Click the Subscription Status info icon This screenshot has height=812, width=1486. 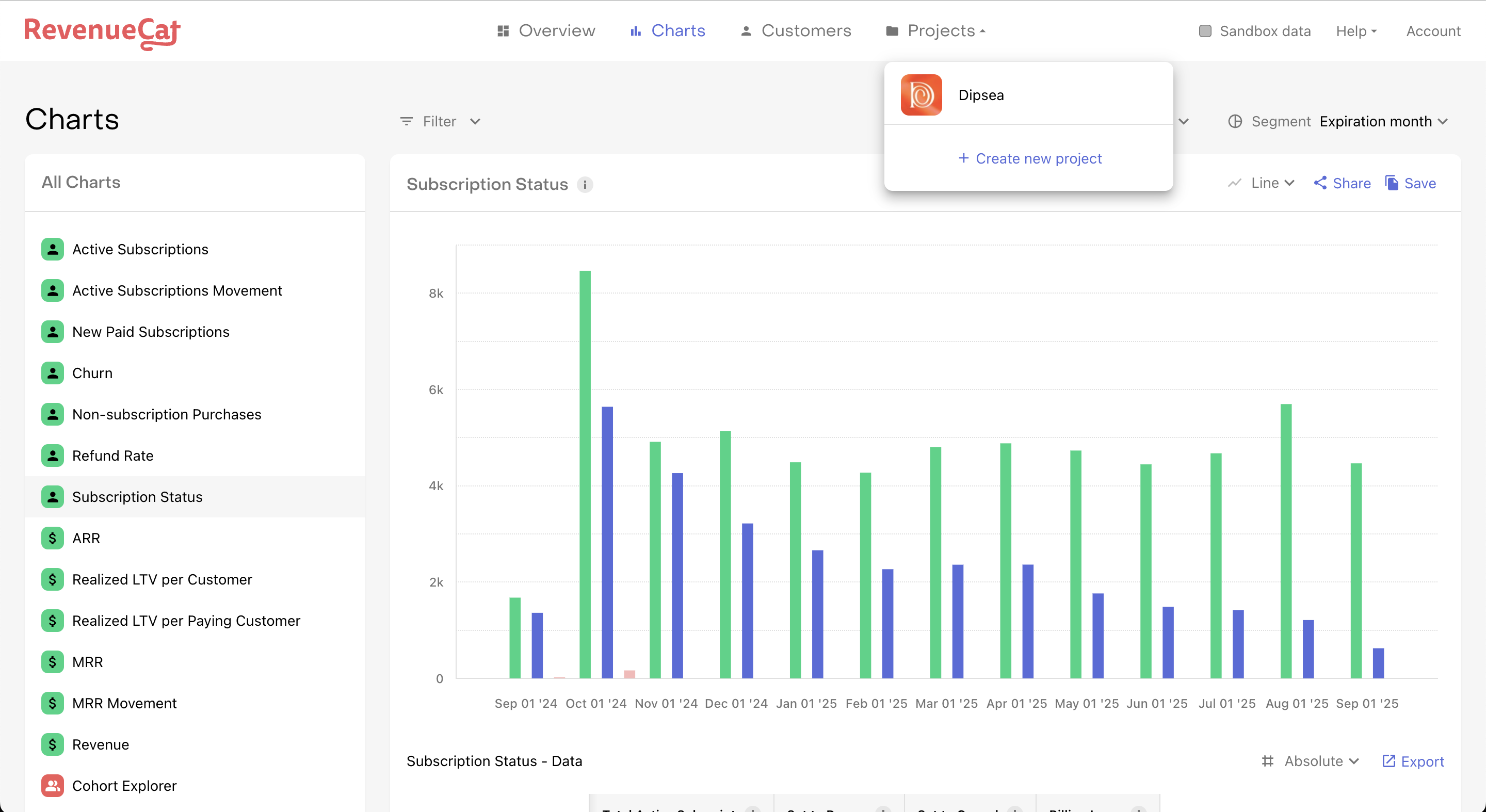(585, 185)
